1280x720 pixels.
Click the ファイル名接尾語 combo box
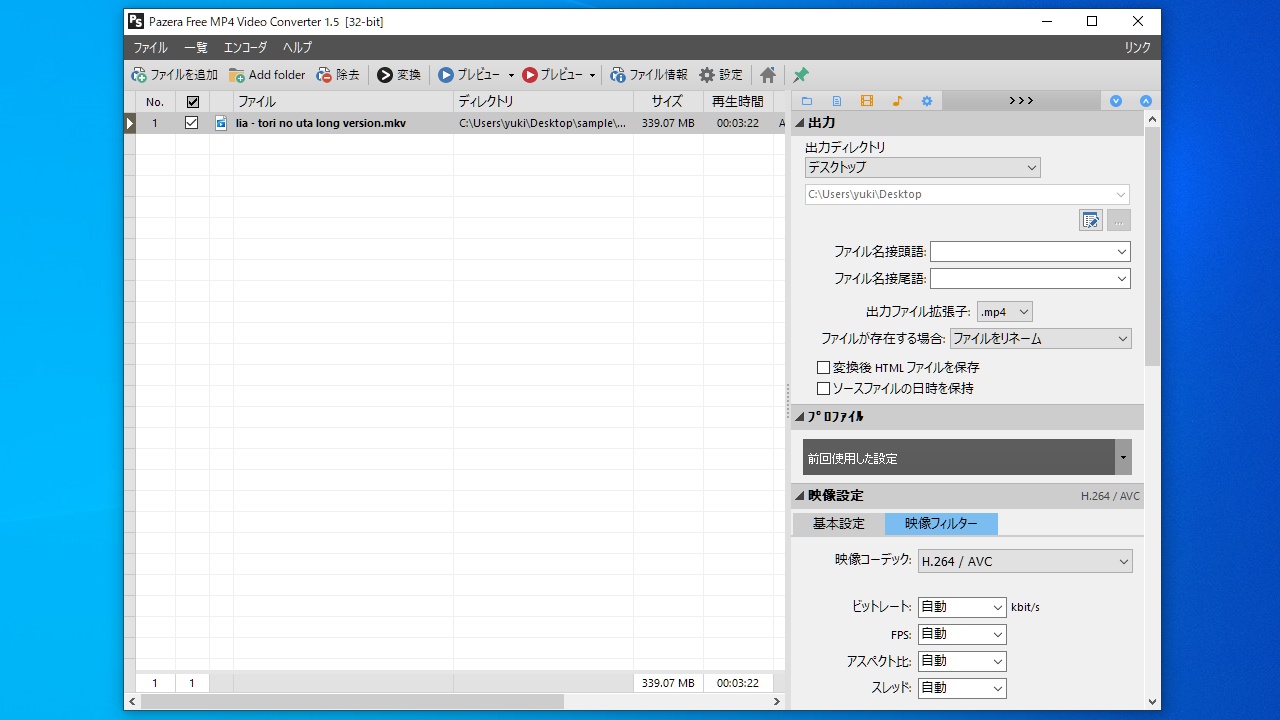tap(1030, 279)
